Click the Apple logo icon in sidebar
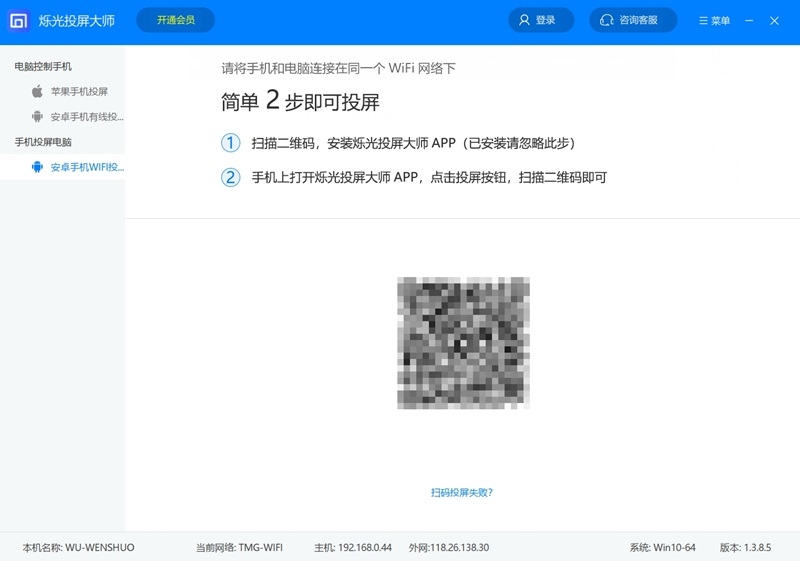 [37, 92]
